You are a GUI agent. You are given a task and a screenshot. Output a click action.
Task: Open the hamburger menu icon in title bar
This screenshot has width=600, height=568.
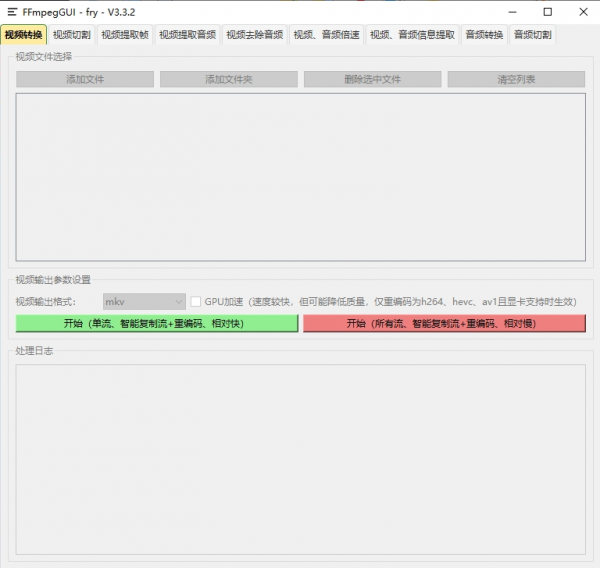(12, 12)
